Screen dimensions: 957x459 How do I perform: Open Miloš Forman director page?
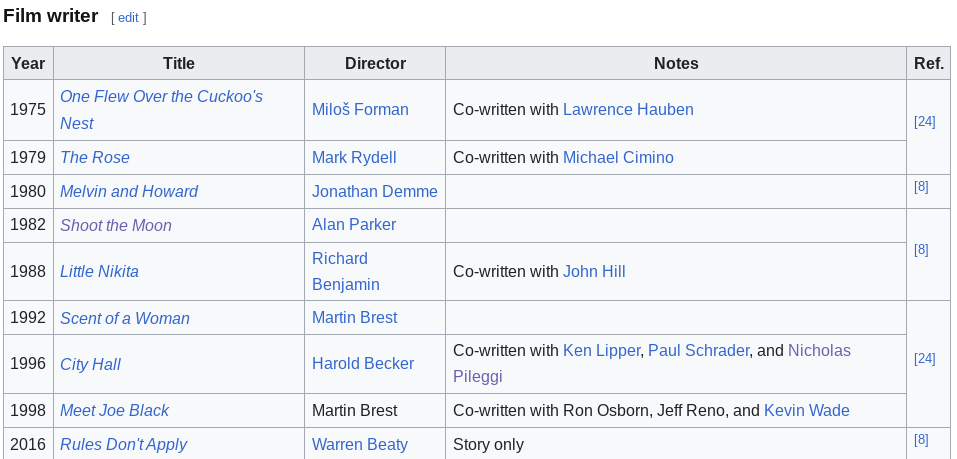(x=360, y=110)
